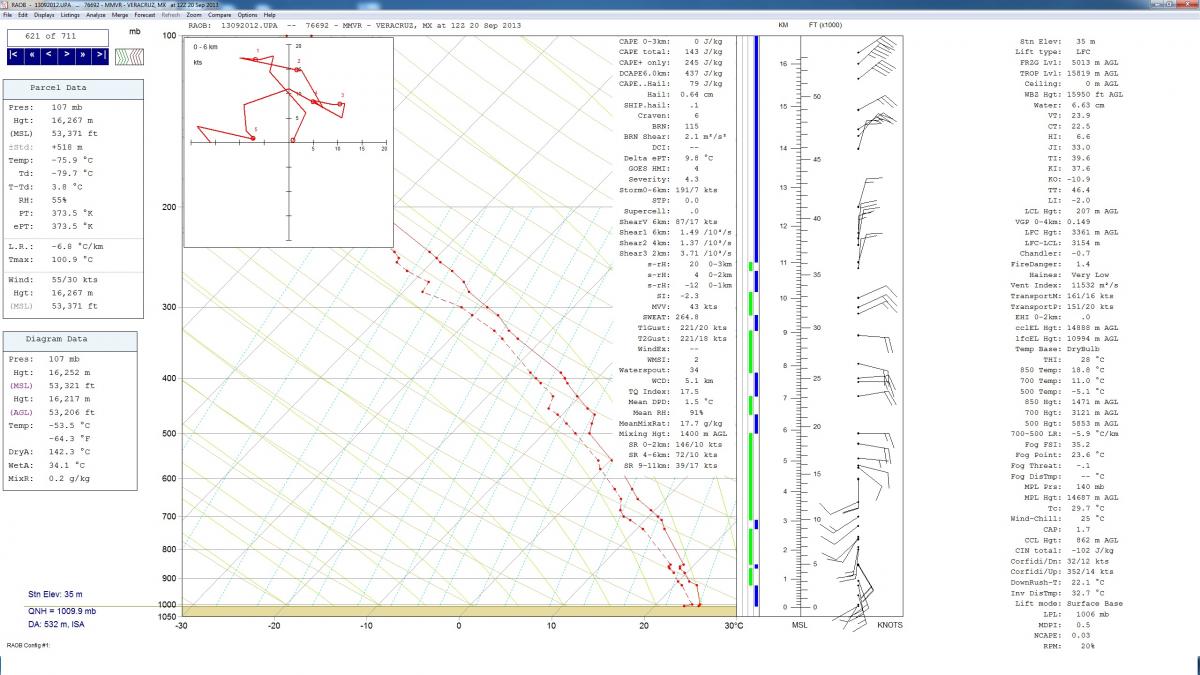Click the '621 of 711' sounding counter field

point(58,37)
